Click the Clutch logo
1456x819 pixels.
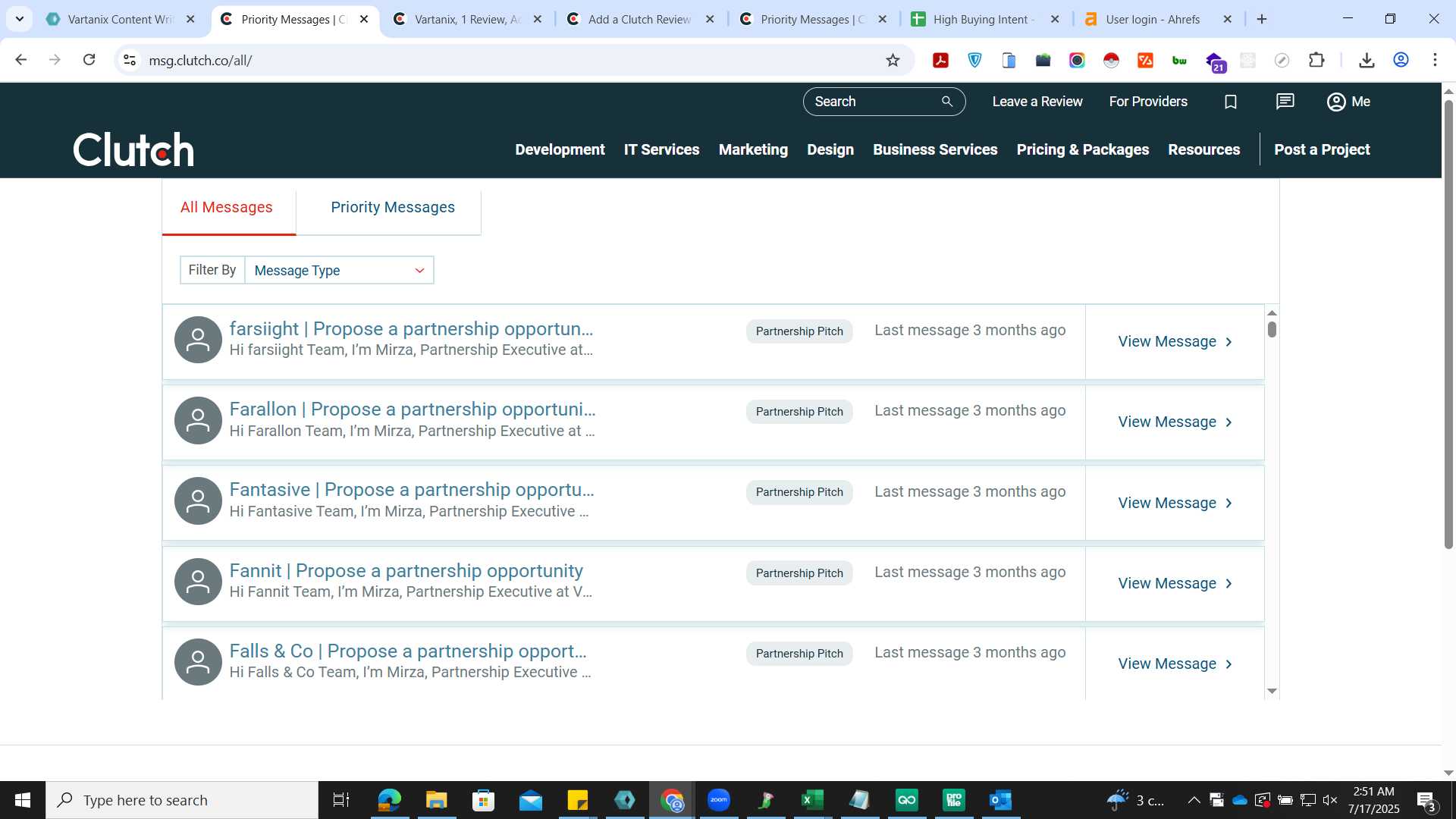click(133, 149)
